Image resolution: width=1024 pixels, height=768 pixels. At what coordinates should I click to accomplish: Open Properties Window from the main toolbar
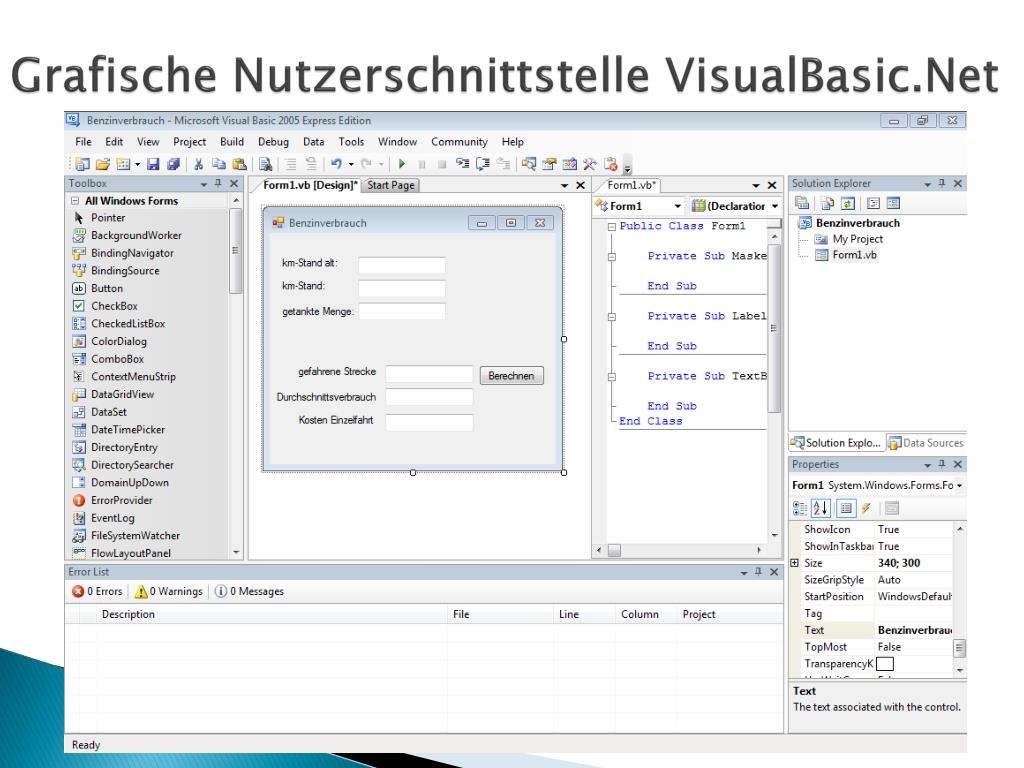(549, 164)
